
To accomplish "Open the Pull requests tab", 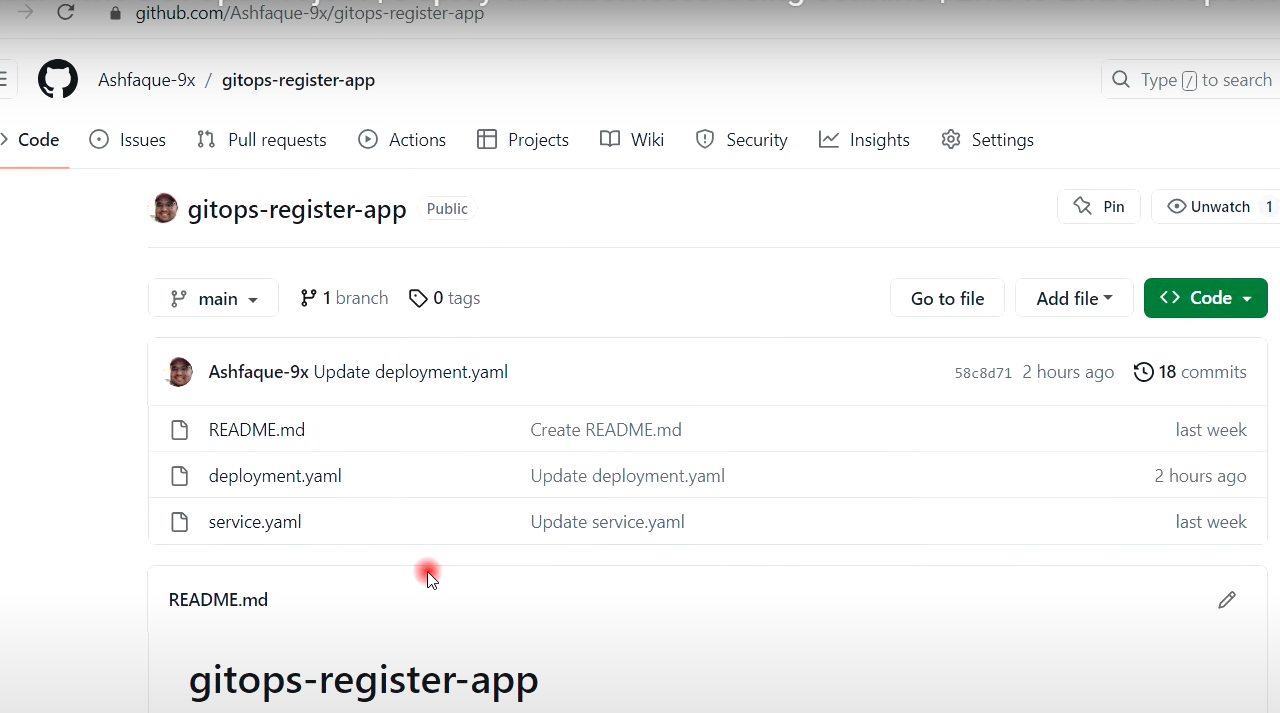I will [x=262, y=140].
